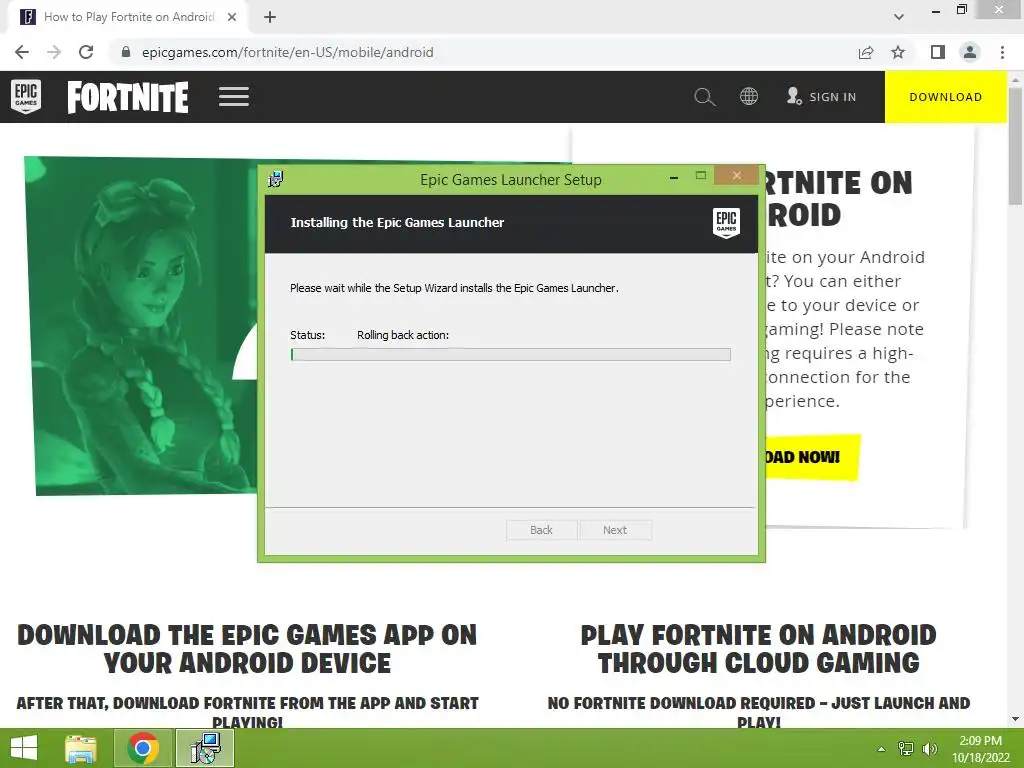Click "PLAY FORTNITE ON ANDROID THROUGH CLOUD GAMING" heading
1024x768 pixels.
(758, 648)
